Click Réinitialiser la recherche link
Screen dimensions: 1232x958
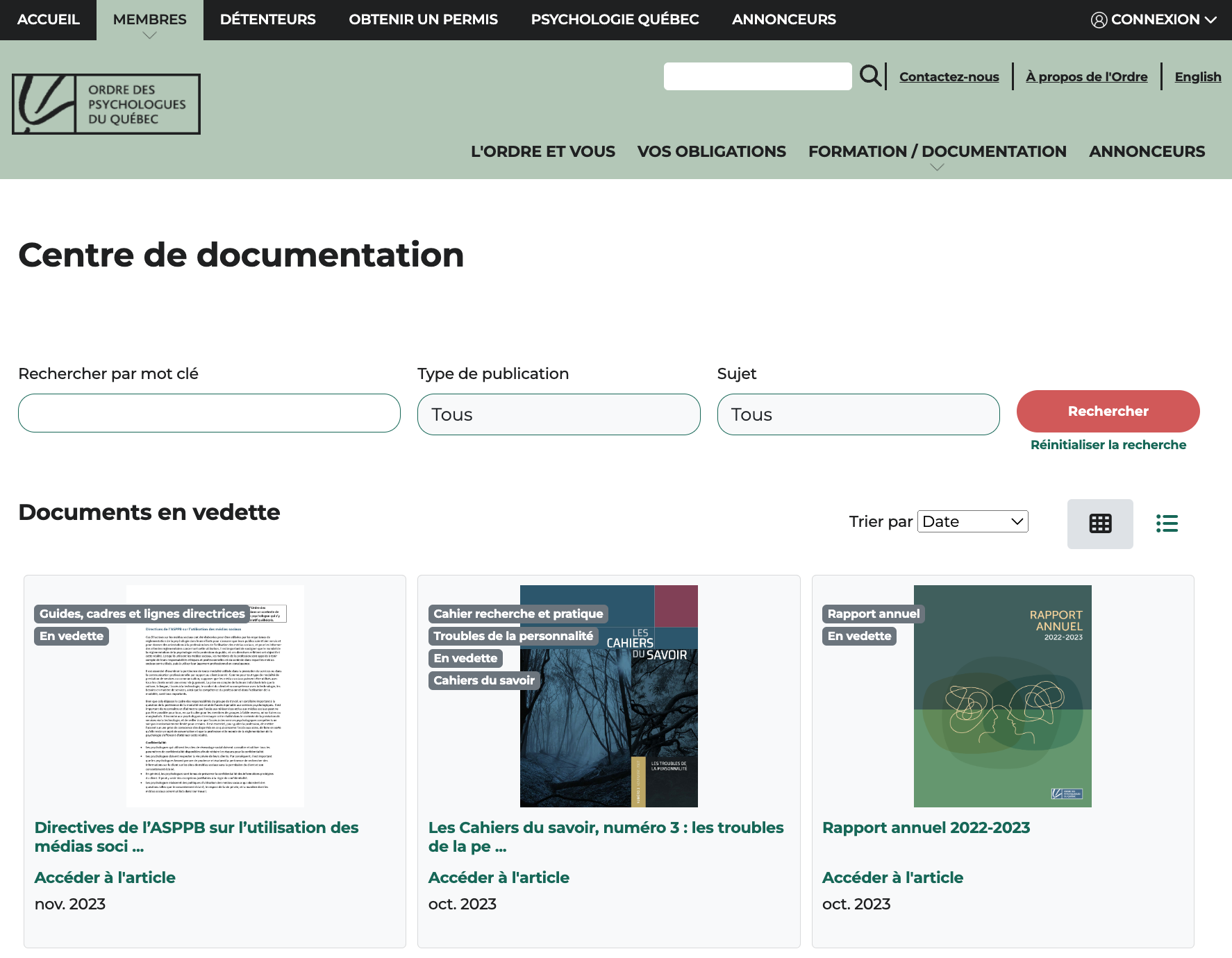pos(1107,444)
